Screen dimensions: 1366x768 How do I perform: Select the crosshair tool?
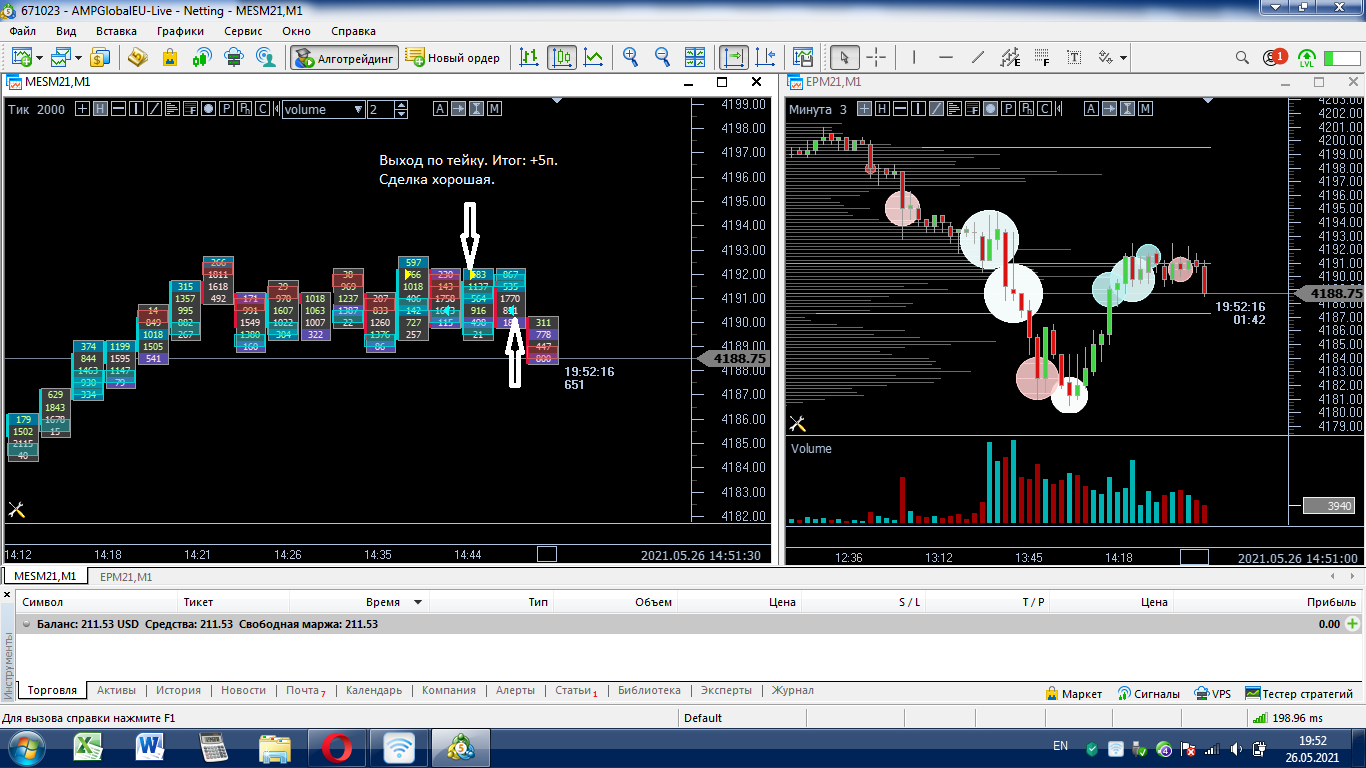click(876, 57)
